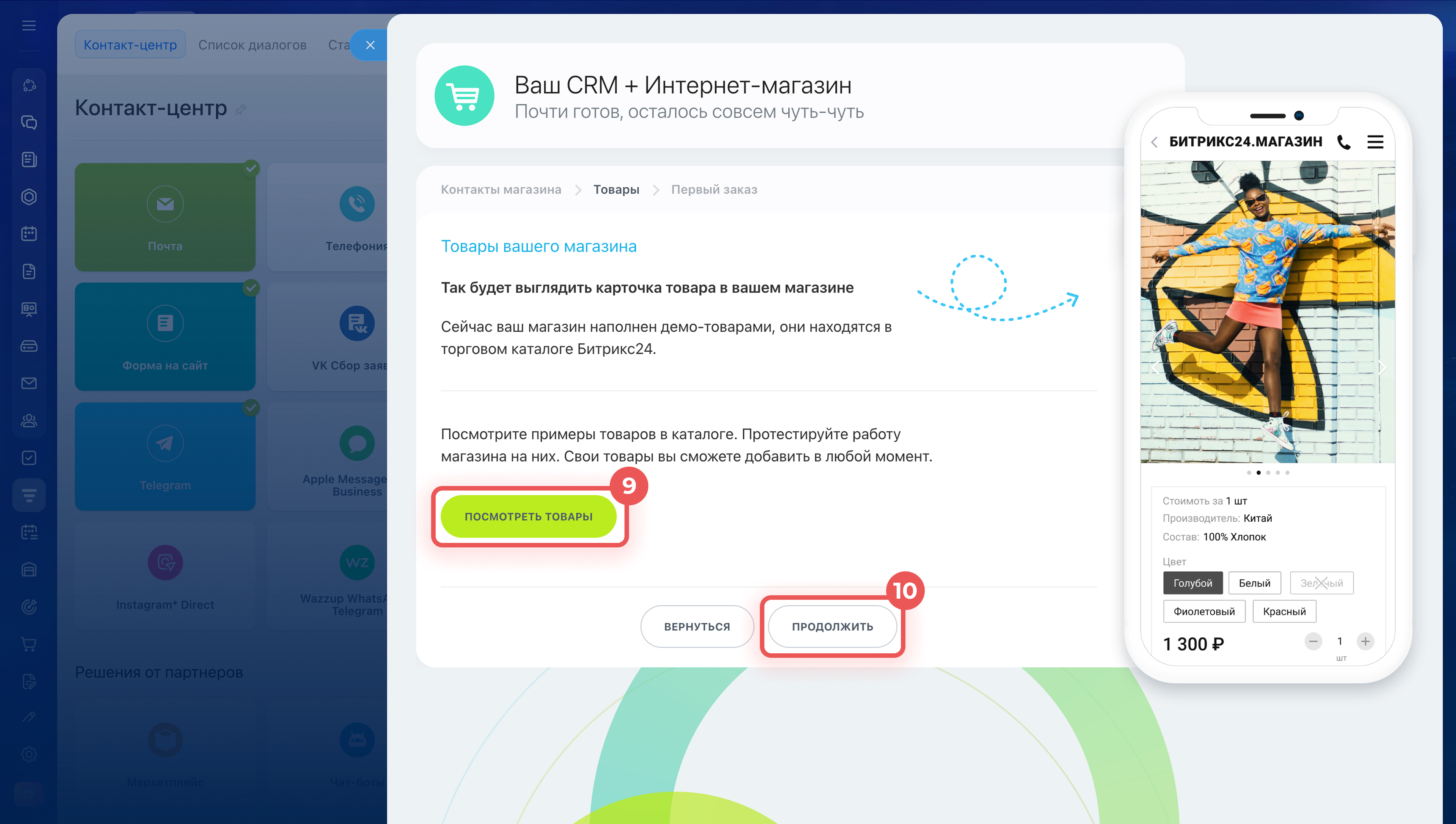Open the shopping cart sidebar icon
Image resolution: width=1456 pixels, height=824 pixels.
(29, 644)
